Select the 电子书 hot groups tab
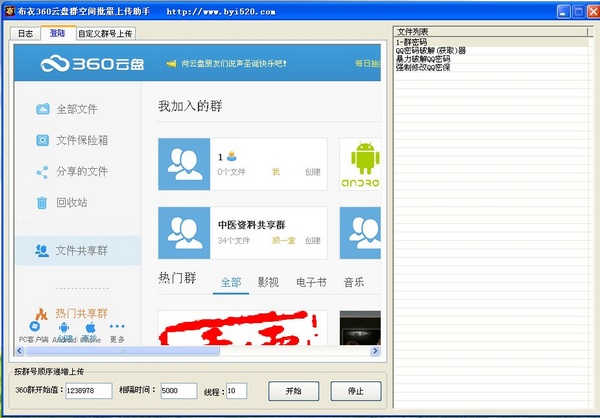 coord(311,282)
